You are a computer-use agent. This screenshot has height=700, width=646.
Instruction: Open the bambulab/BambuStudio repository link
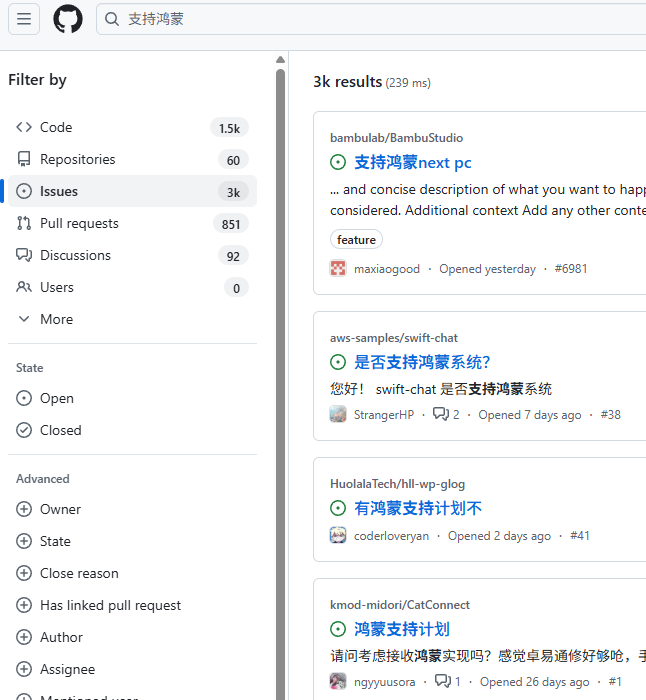396,138
